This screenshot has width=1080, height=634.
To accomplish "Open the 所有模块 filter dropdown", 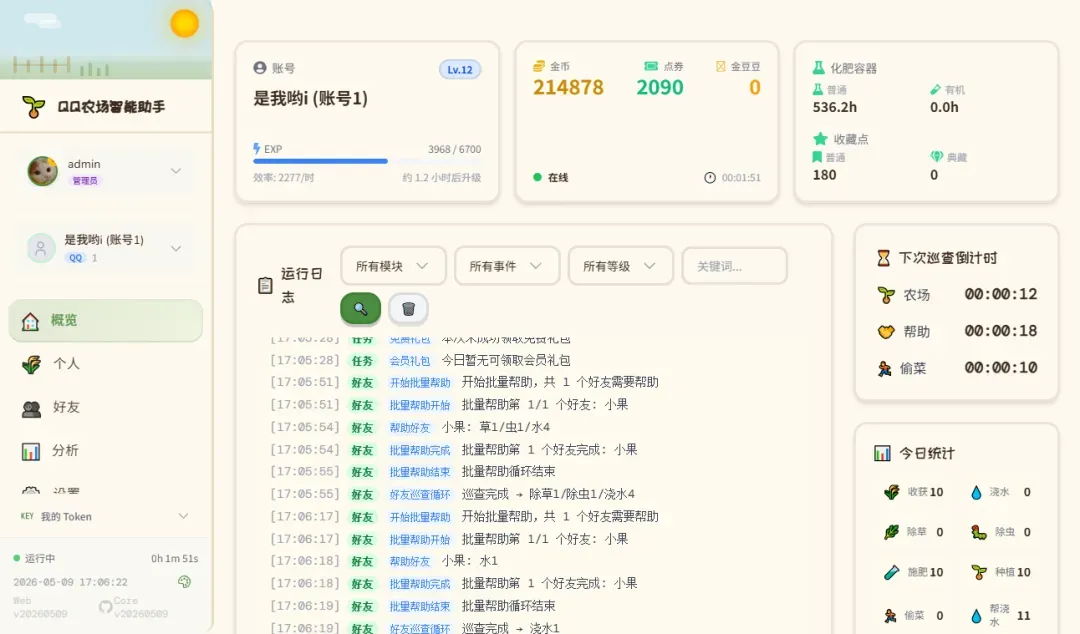I will pyautogui.click(x=393, y=266).
